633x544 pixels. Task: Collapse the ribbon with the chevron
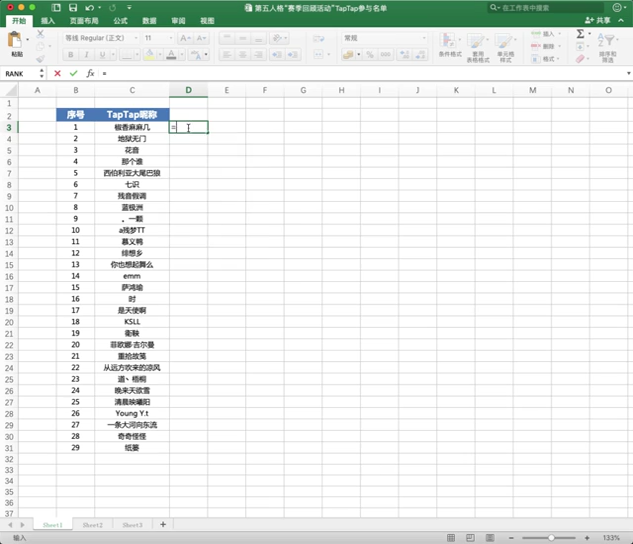[621, 20]
